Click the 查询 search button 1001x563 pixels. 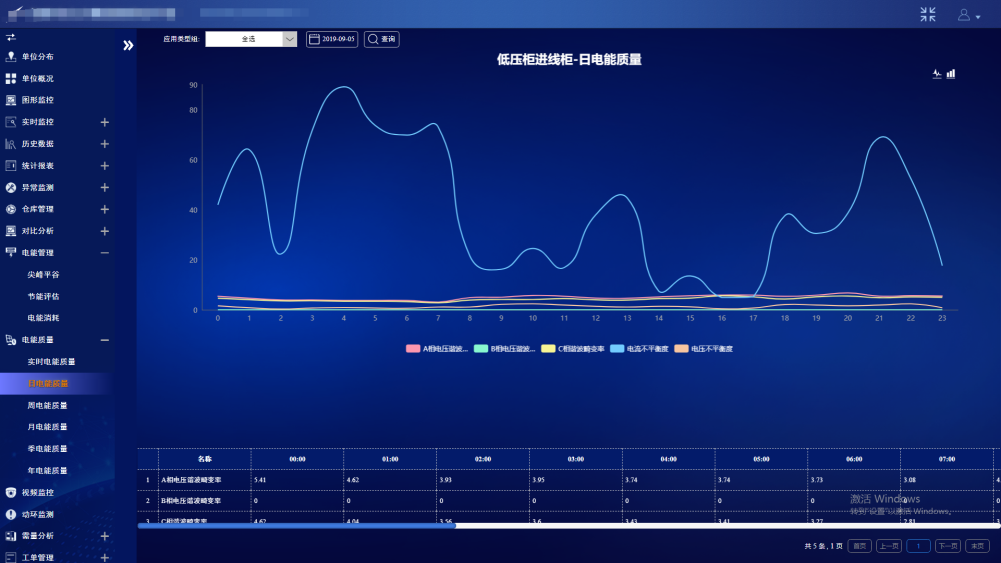coord(381,39)
